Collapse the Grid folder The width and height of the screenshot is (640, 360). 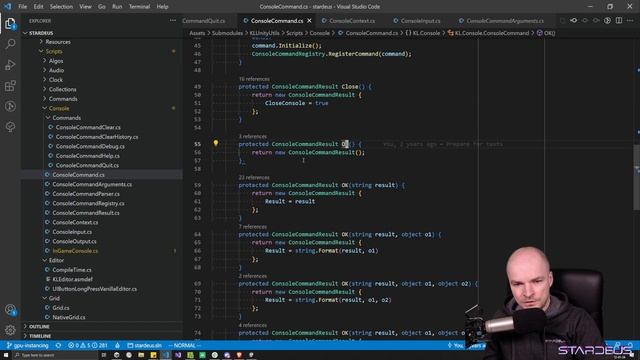[102, 298]
